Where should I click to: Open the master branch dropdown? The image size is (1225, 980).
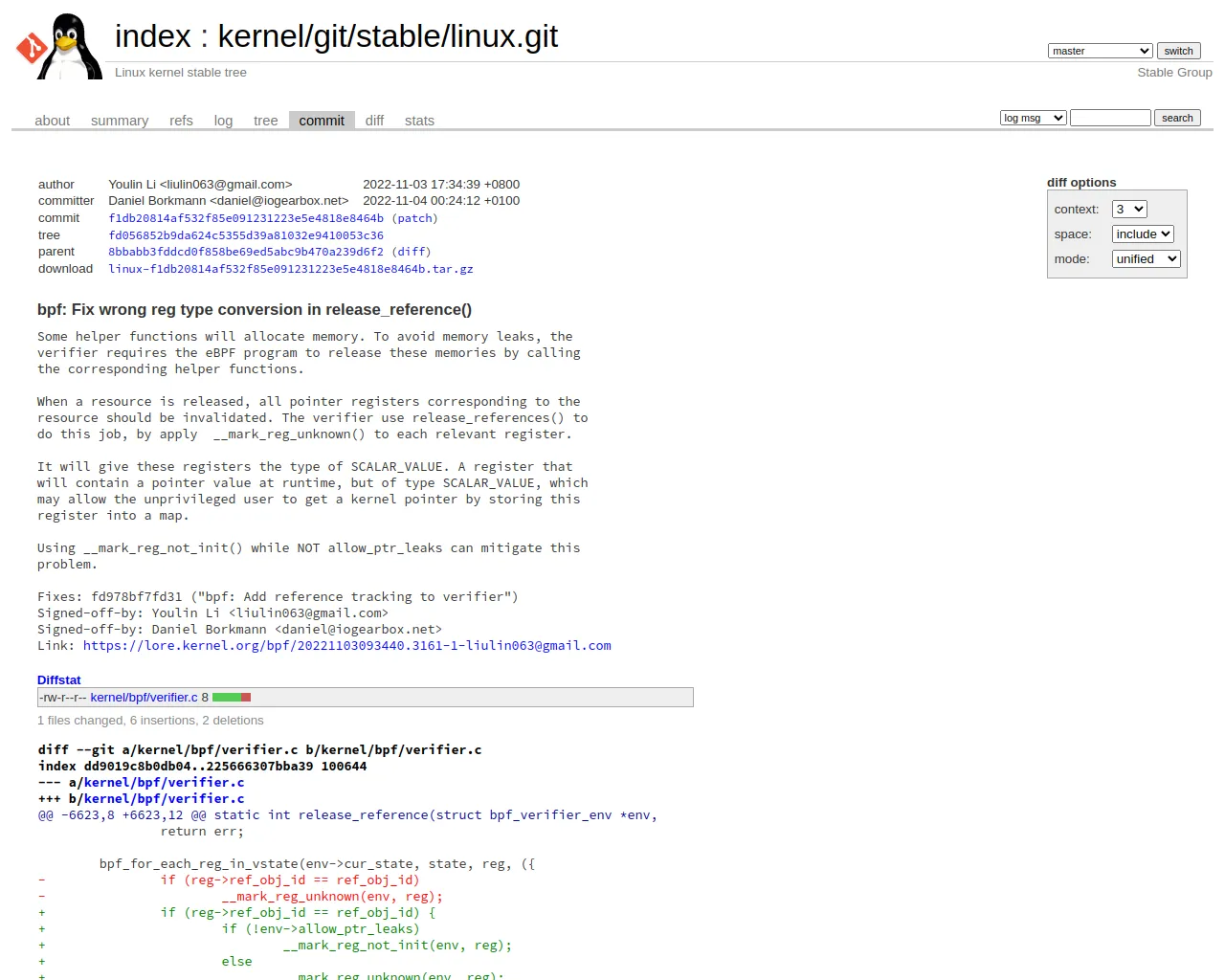click(1100, 51)
